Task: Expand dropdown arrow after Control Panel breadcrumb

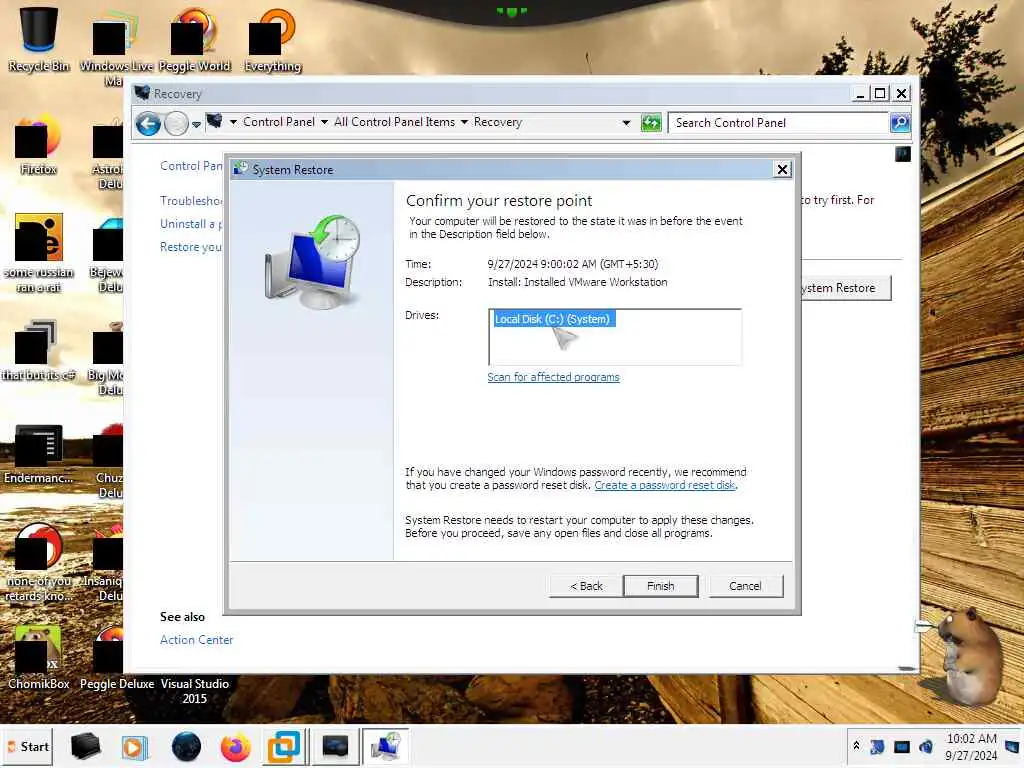Action: pos(324,122)
